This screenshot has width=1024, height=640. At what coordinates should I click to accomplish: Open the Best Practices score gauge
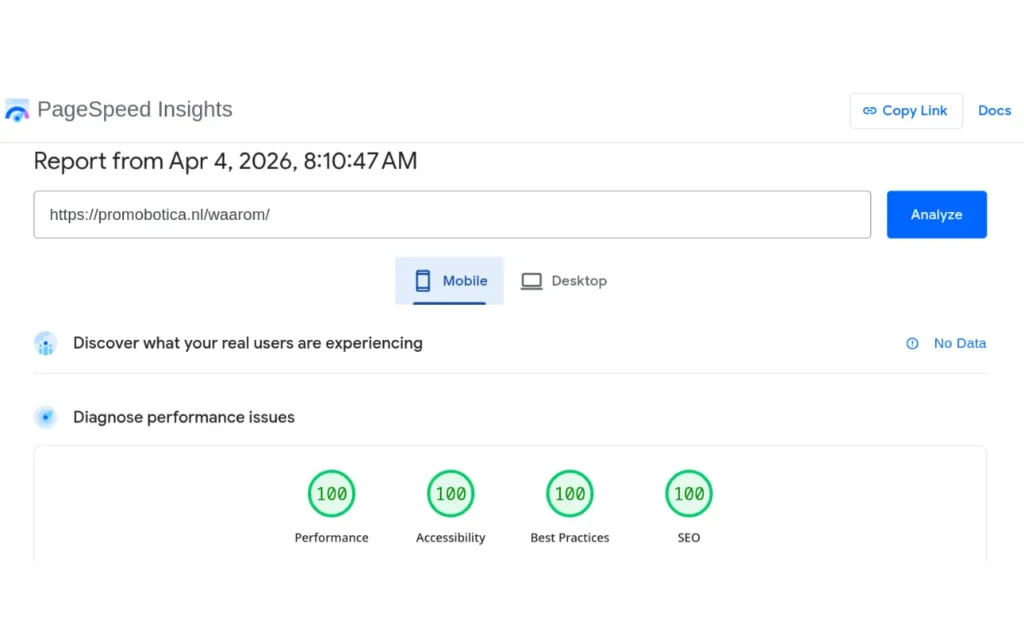569,493
